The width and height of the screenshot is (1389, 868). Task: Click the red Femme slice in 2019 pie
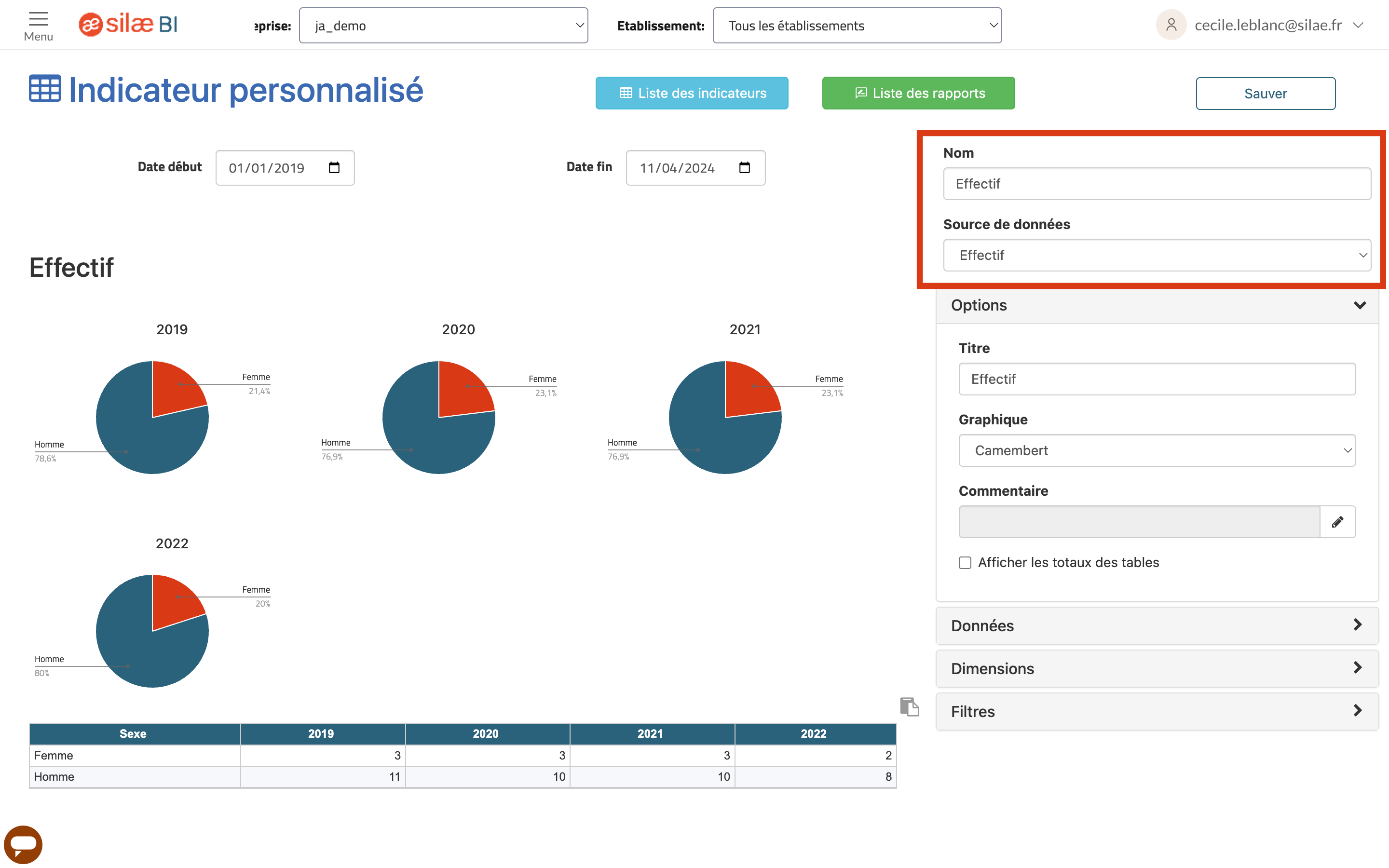coord(177,388)
